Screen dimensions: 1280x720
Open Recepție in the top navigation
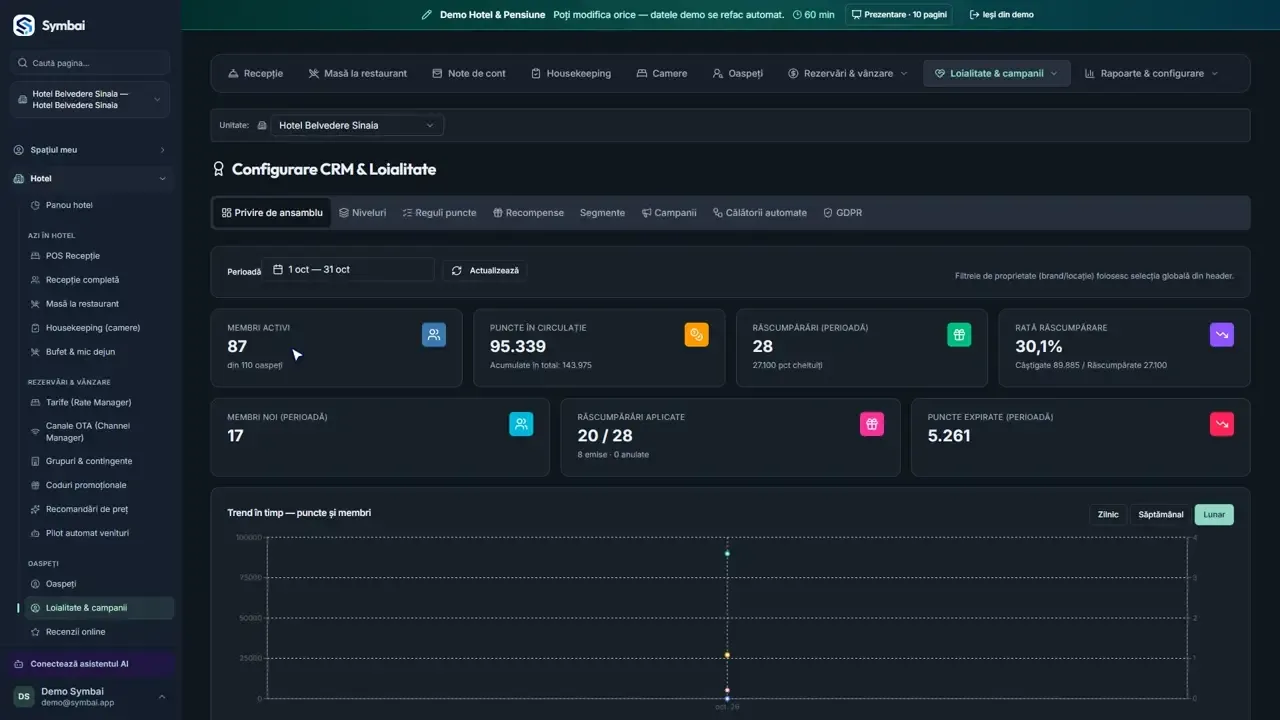(255, 73)
